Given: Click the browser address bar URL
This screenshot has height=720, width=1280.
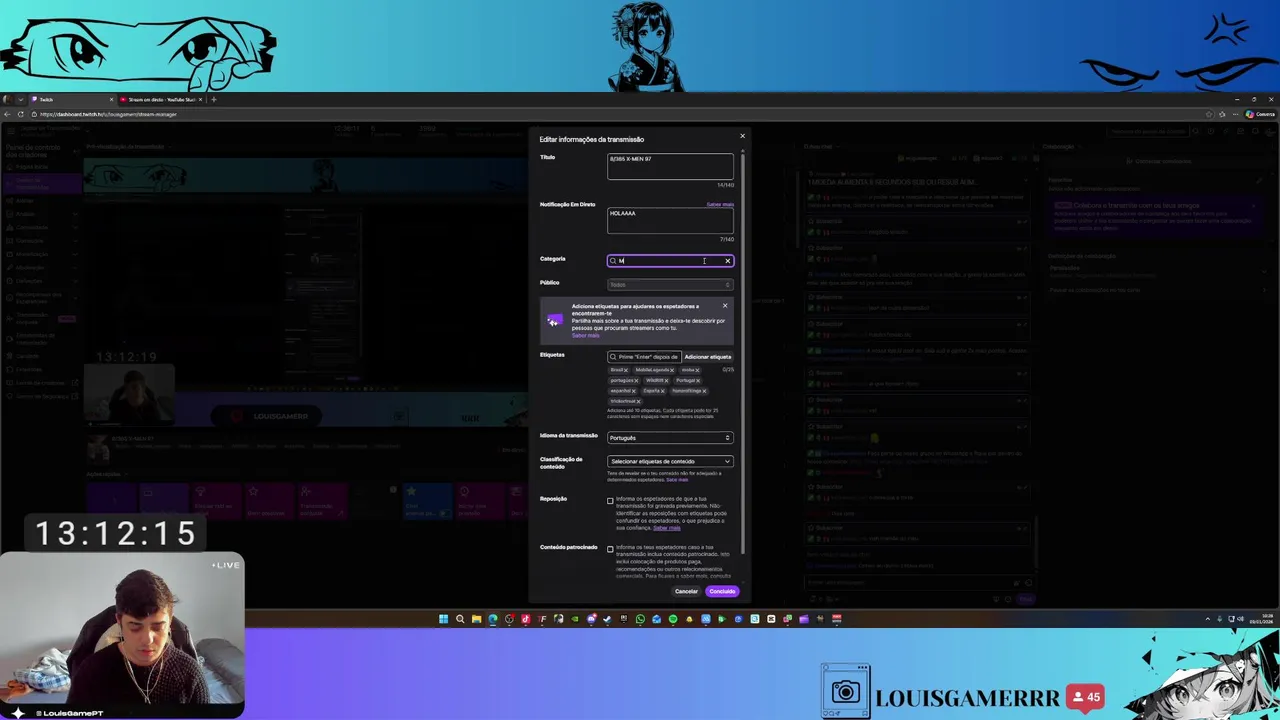Looking at the screenshot, I should click(108, 114).
